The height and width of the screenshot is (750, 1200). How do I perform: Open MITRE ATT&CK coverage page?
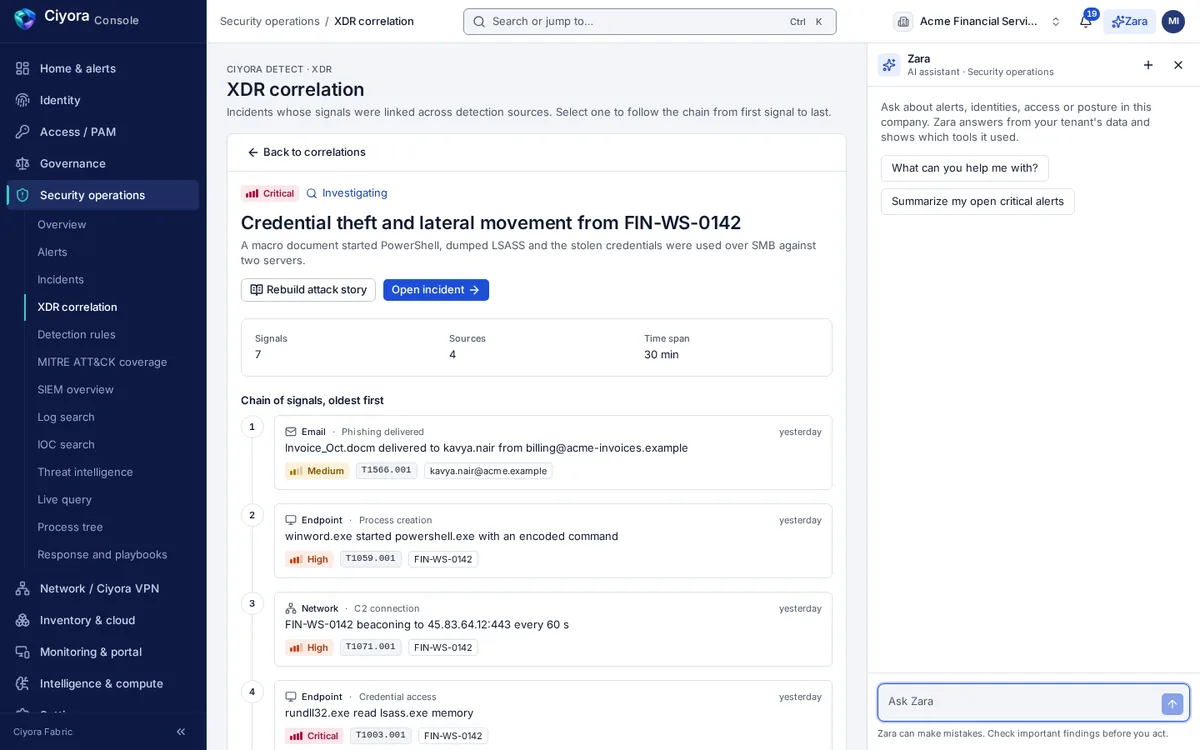point(102,362)
